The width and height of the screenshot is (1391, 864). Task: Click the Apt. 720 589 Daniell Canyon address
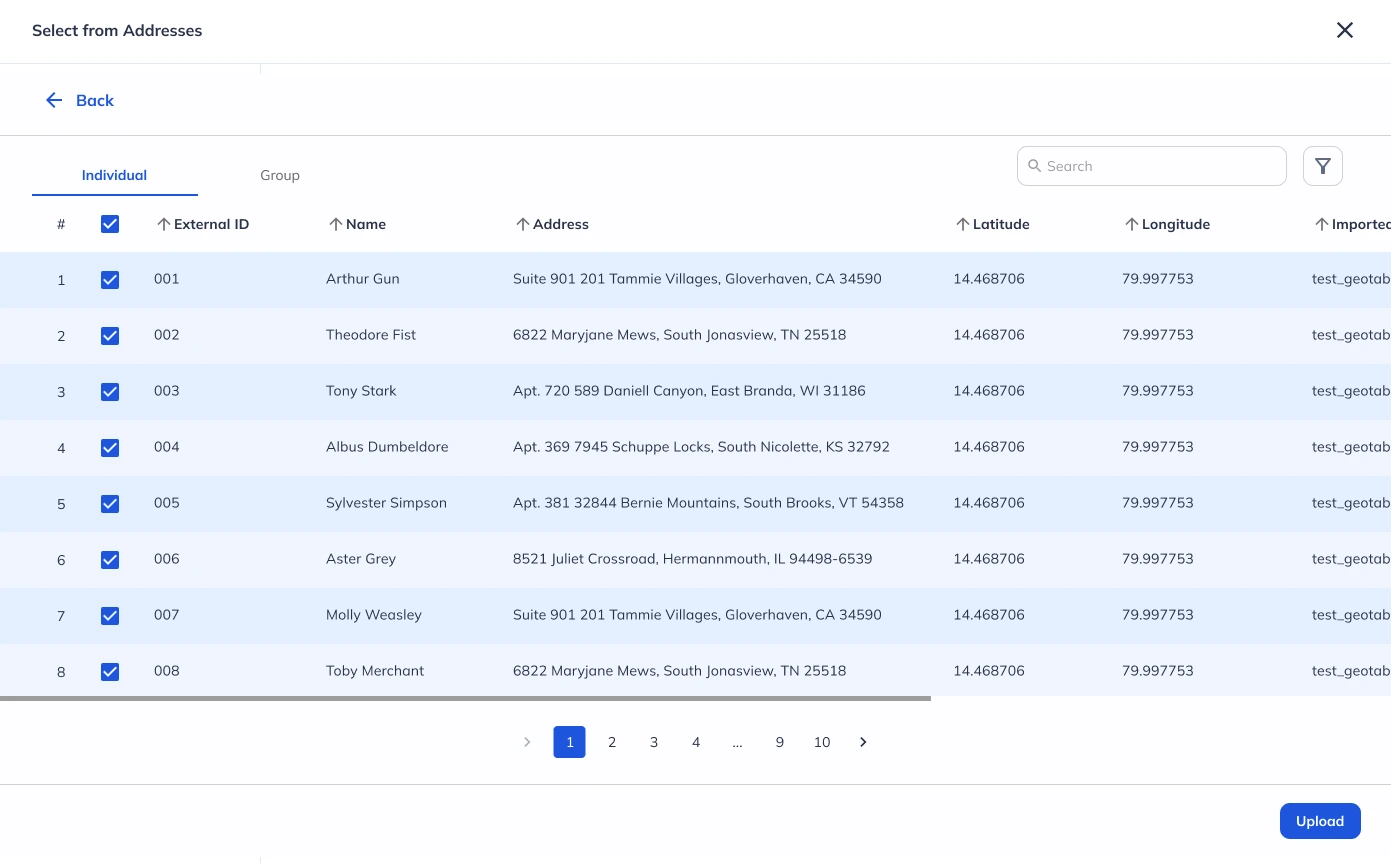[689, 391]
